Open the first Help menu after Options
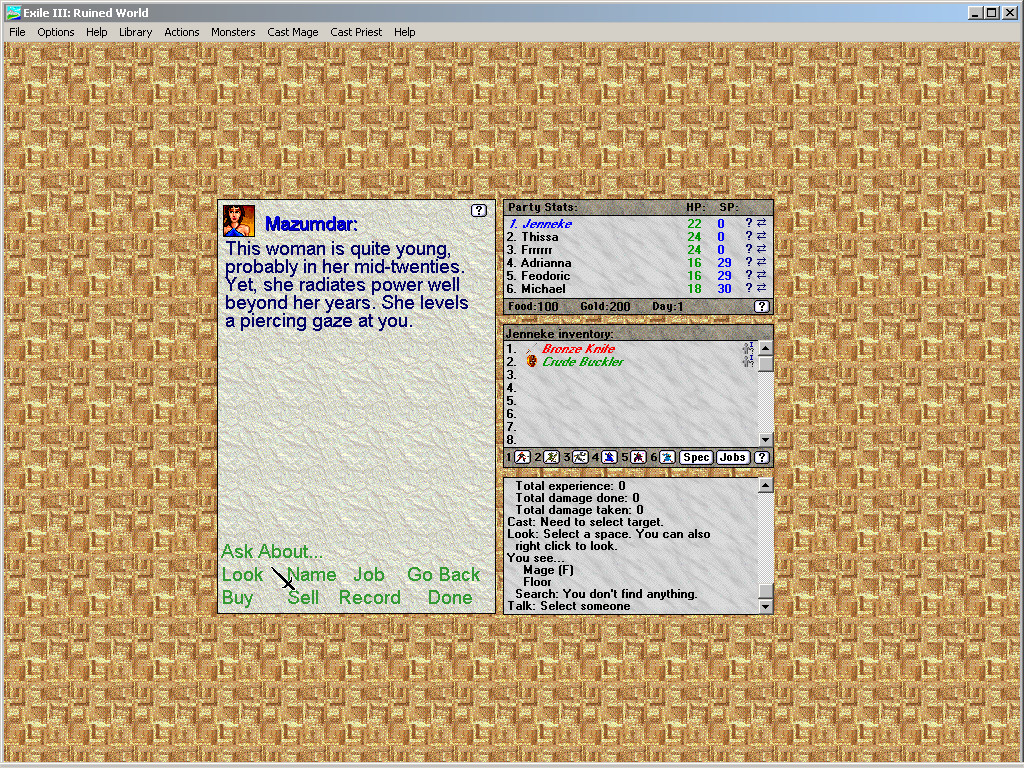 point(97,32)
